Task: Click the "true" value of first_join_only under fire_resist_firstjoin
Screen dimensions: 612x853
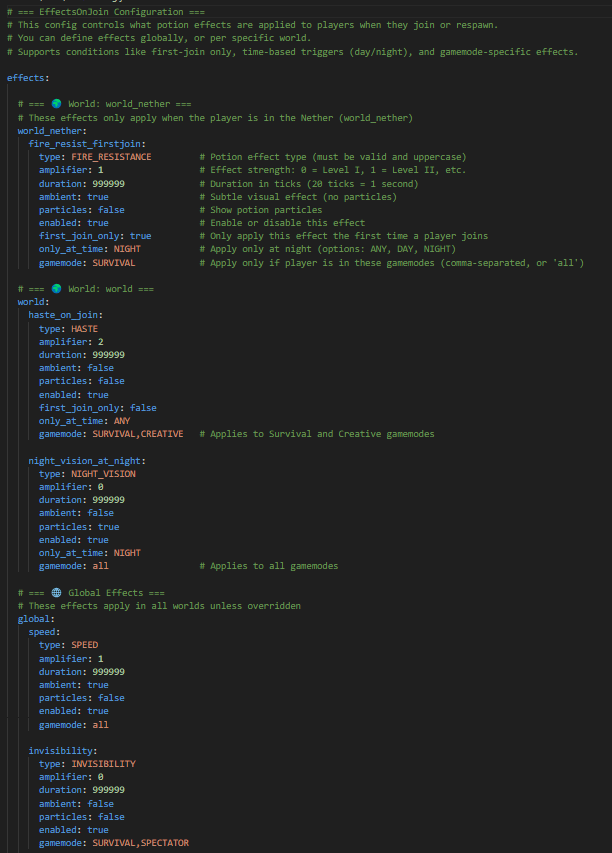Action: point(140,236)
